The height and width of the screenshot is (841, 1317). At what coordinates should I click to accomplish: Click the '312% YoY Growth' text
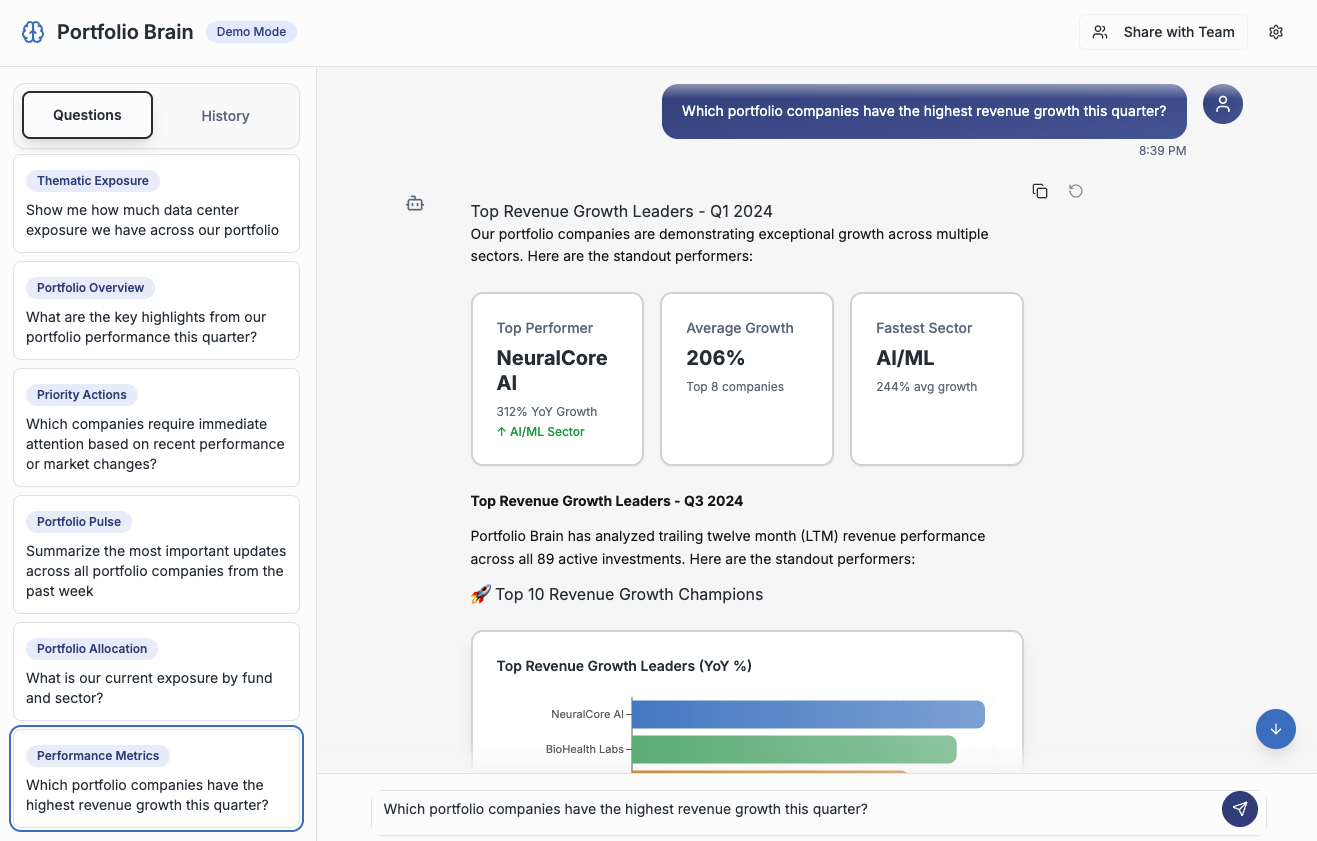click(x=547, y=411)
